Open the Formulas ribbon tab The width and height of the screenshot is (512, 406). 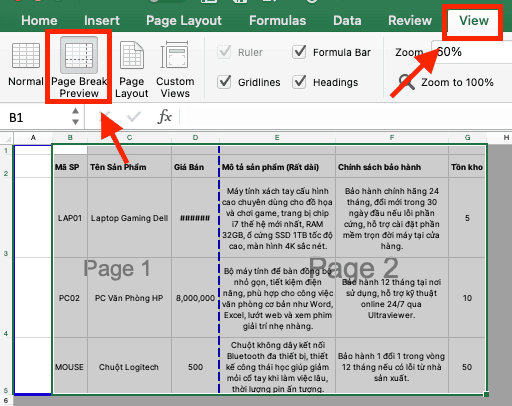[x=277, y=21]
